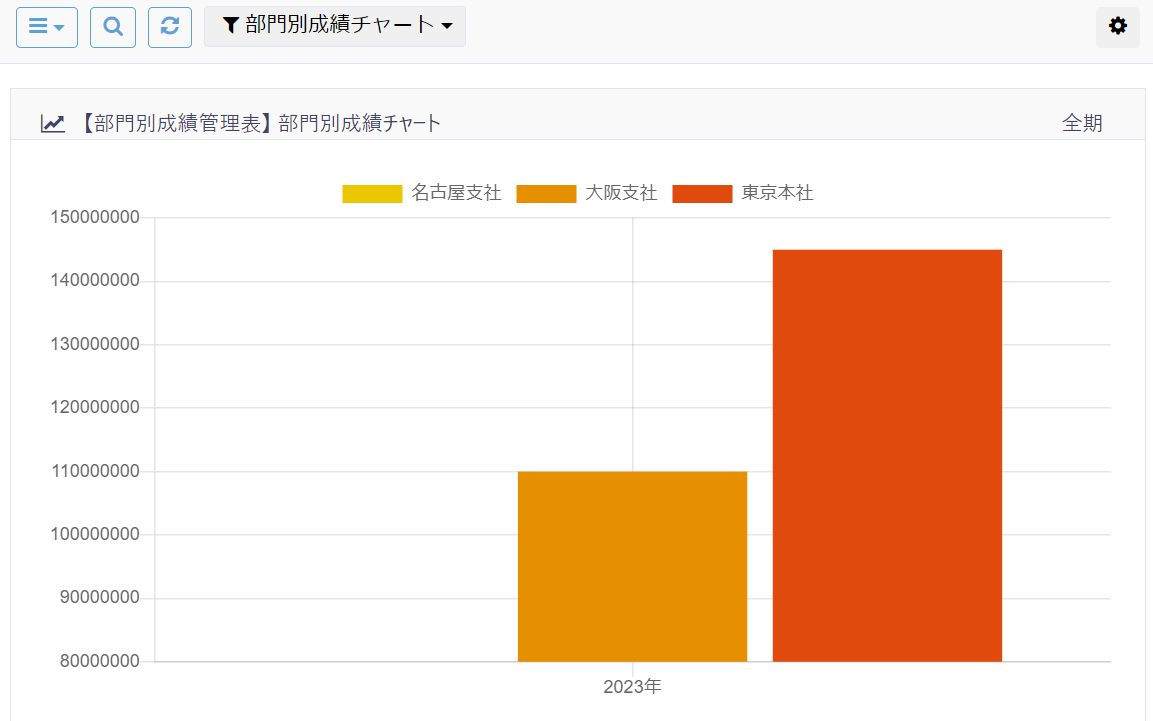Click the refresh arrows icon
This screenshot has height=721, width=1153.
[x=170, y=27]
